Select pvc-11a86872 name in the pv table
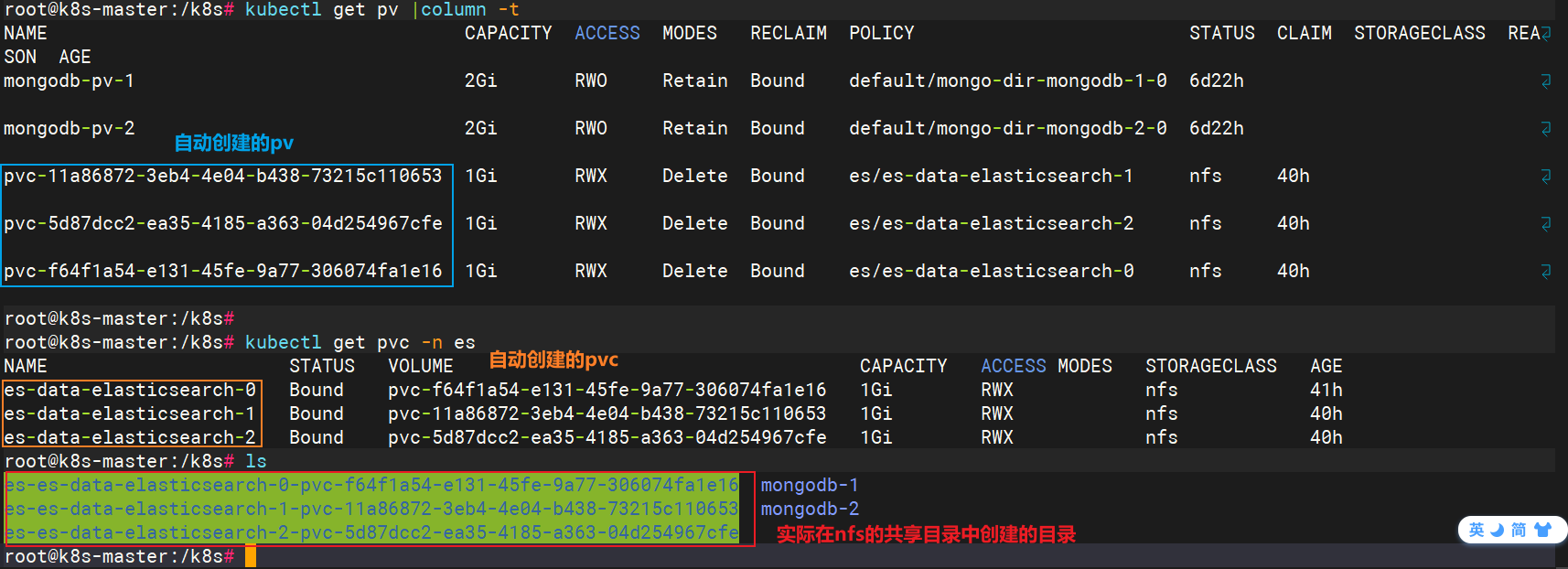The height and width of the screenshot is (569, 1568). (x=223, y=176)
